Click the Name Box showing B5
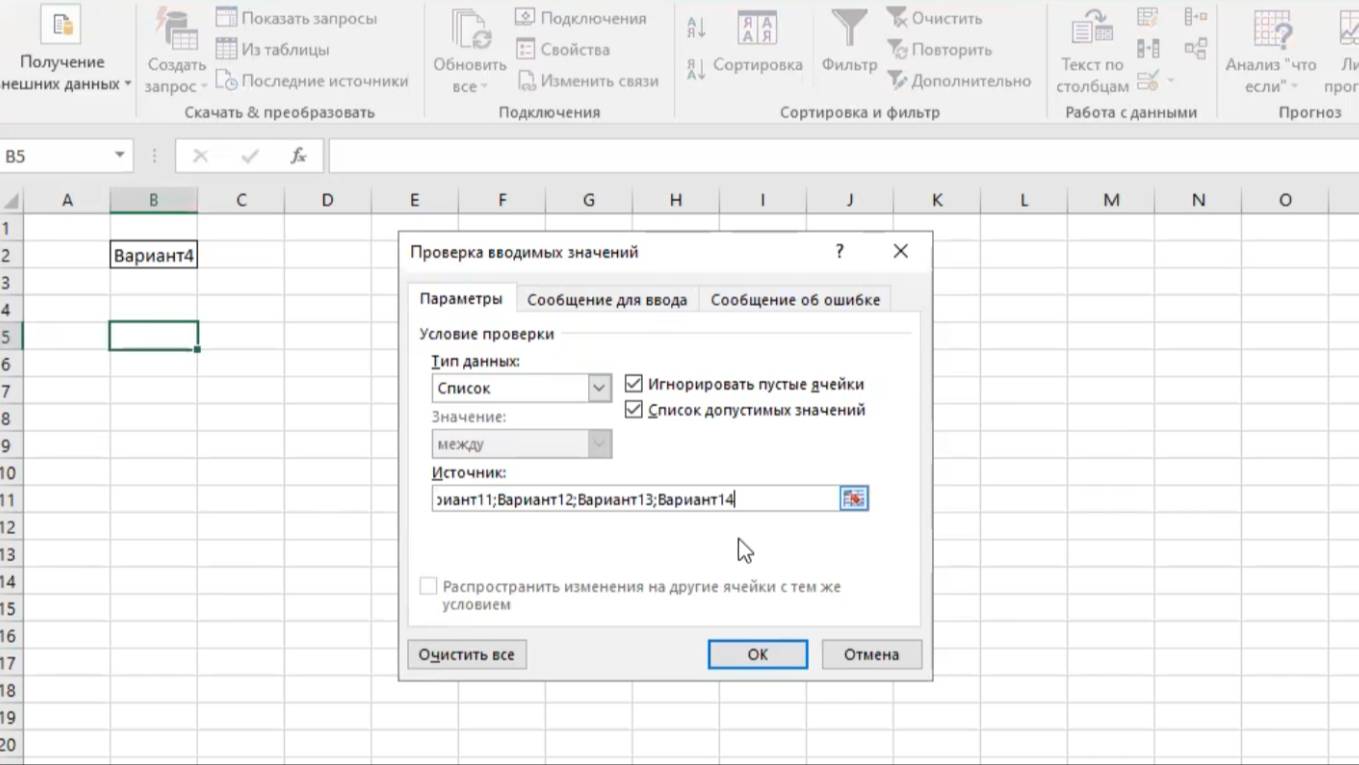Image resolution: width=1359 pixels, height=765 pixels. click(56, 156)
